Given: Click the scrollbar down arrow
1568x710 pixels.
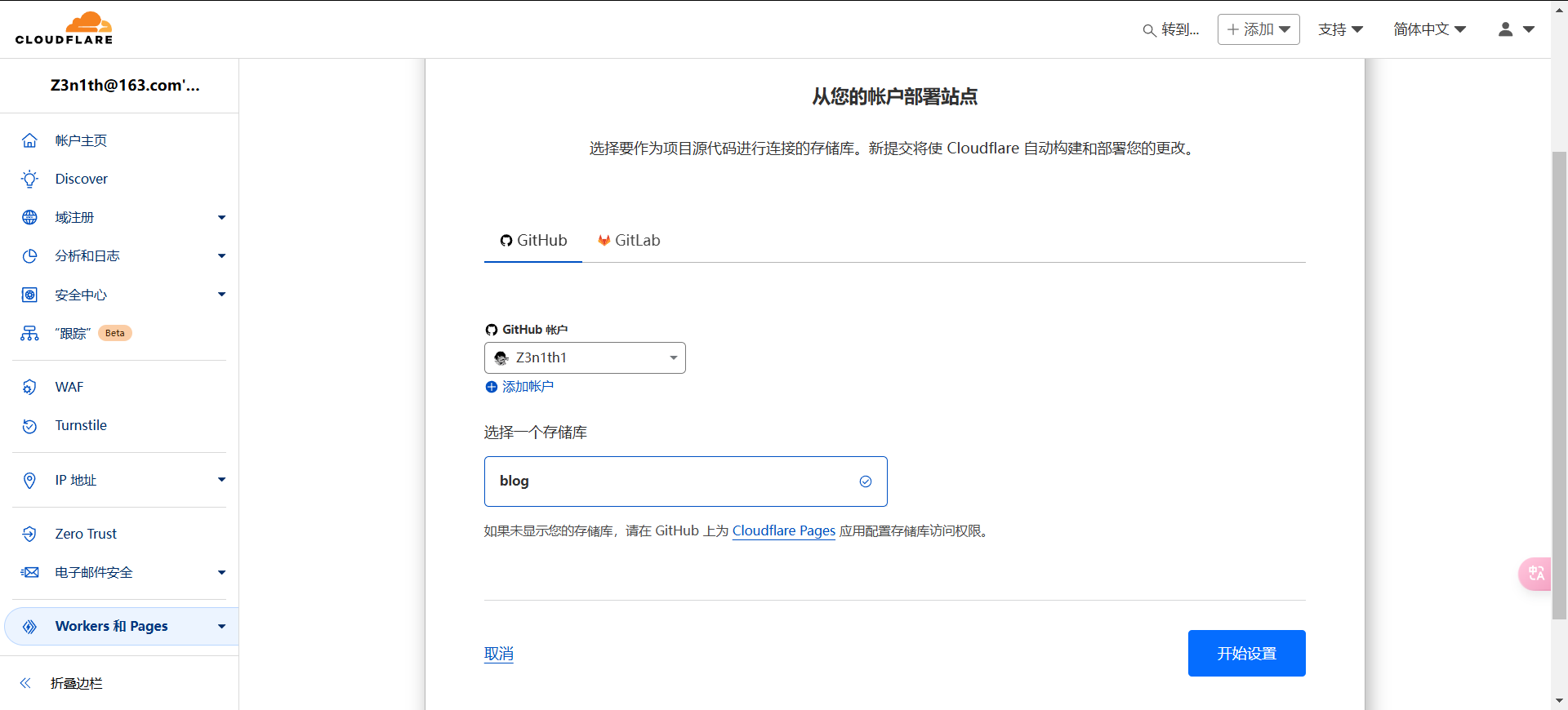Looking at the screenshot, I should pyautogui.click(x=1560, y=701).
